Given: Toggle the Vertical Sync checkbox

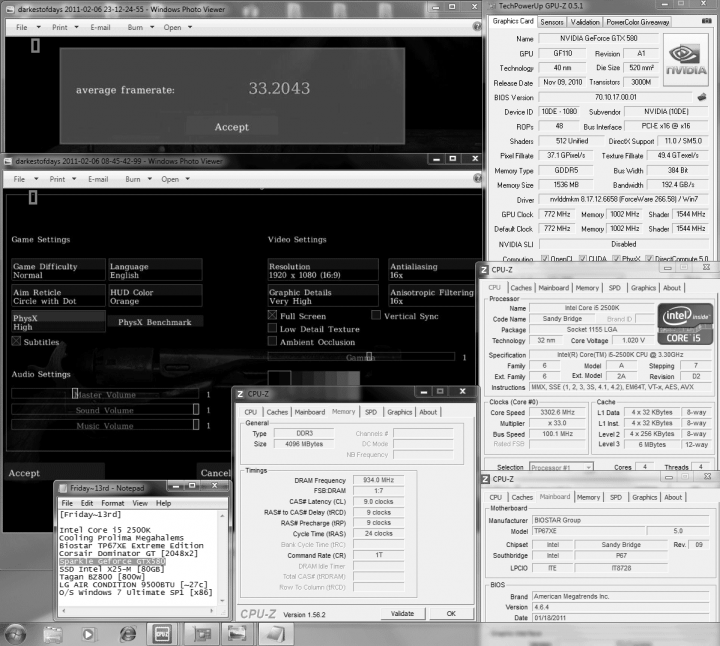Looking at the screenshot, I should pos(376,315).
